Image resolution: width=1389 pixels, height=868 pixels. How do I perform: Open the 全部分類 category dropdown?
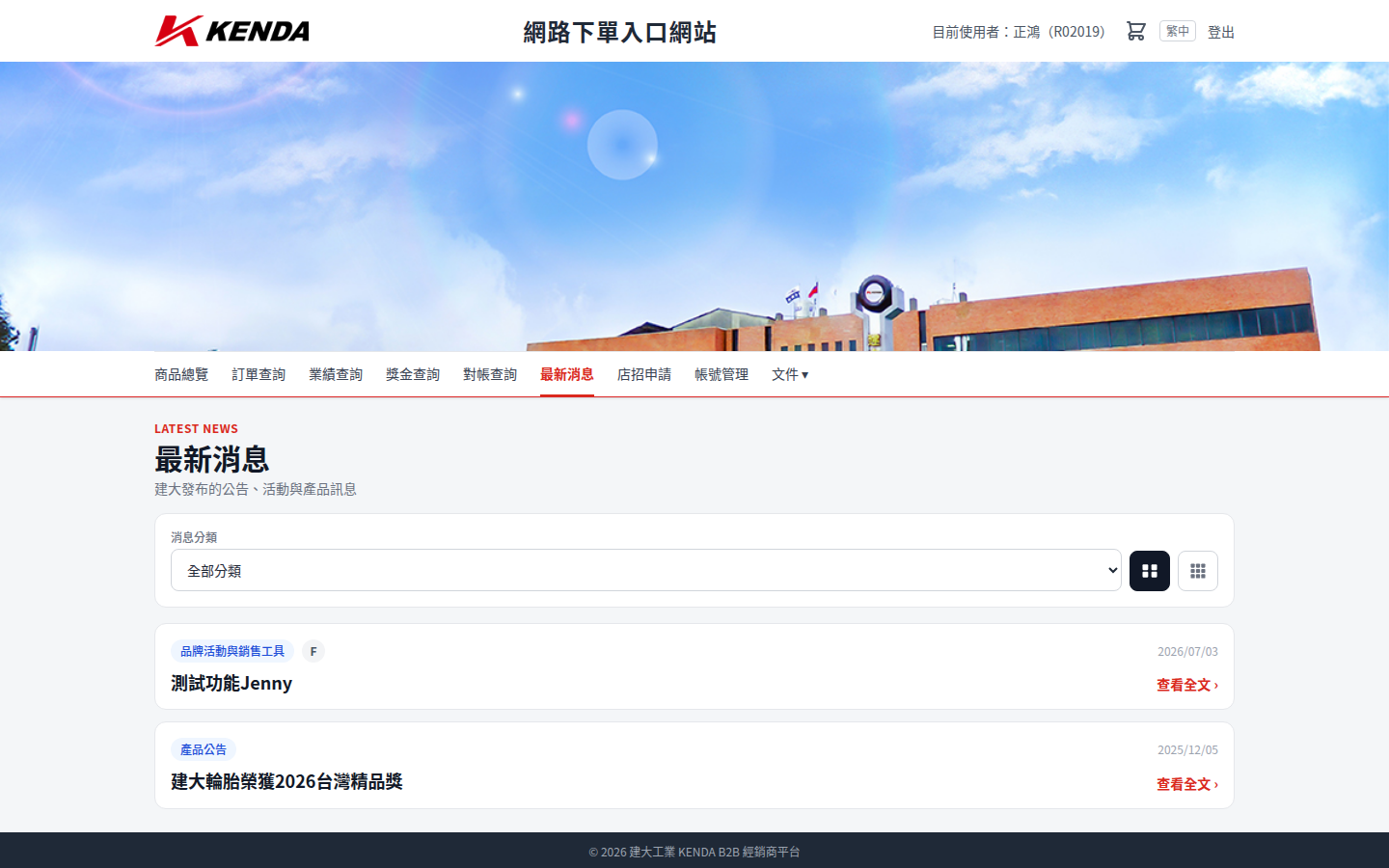[645, 570]
